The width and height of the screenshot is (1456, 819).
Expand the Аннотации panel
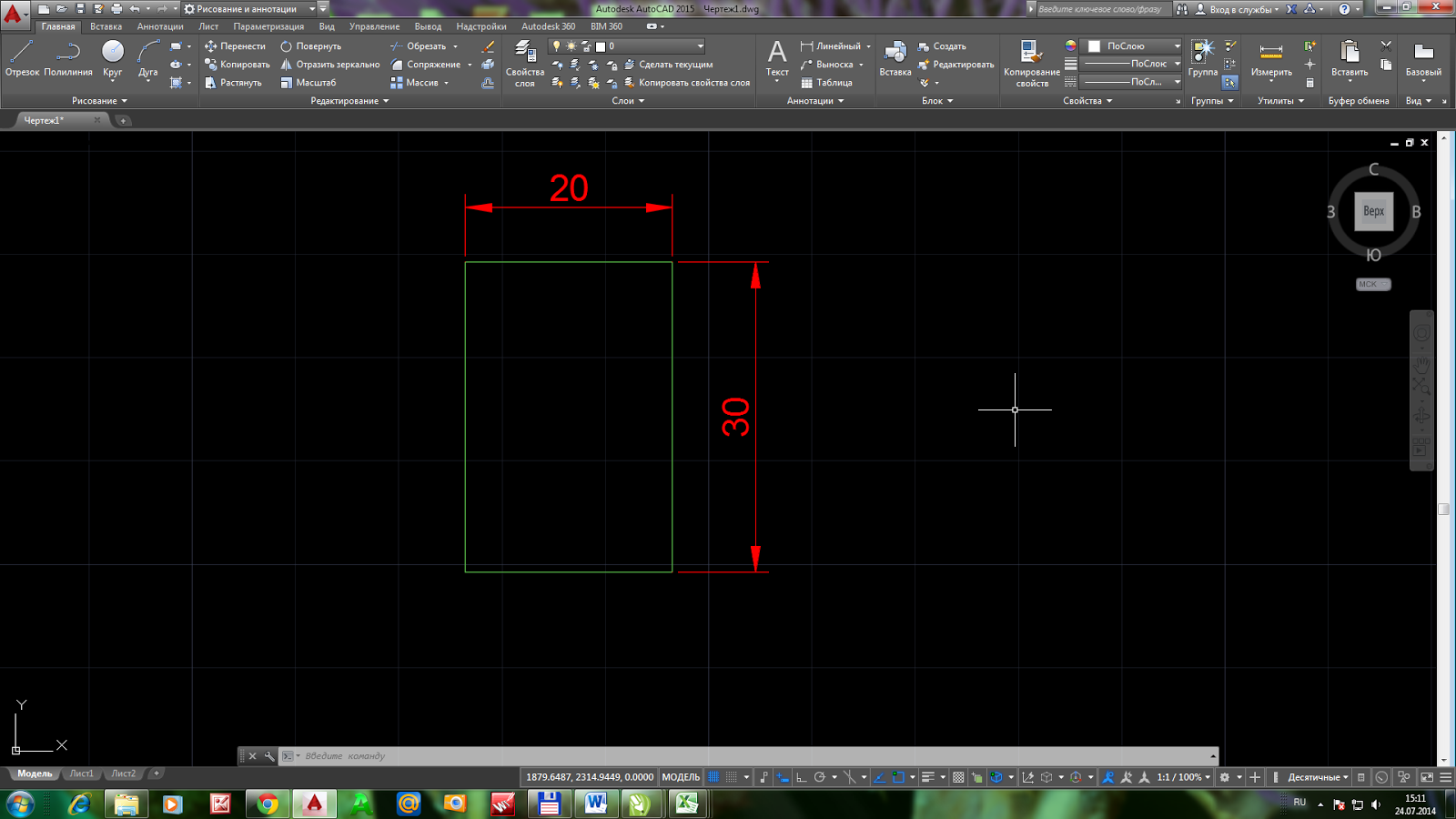click(815, 101)
